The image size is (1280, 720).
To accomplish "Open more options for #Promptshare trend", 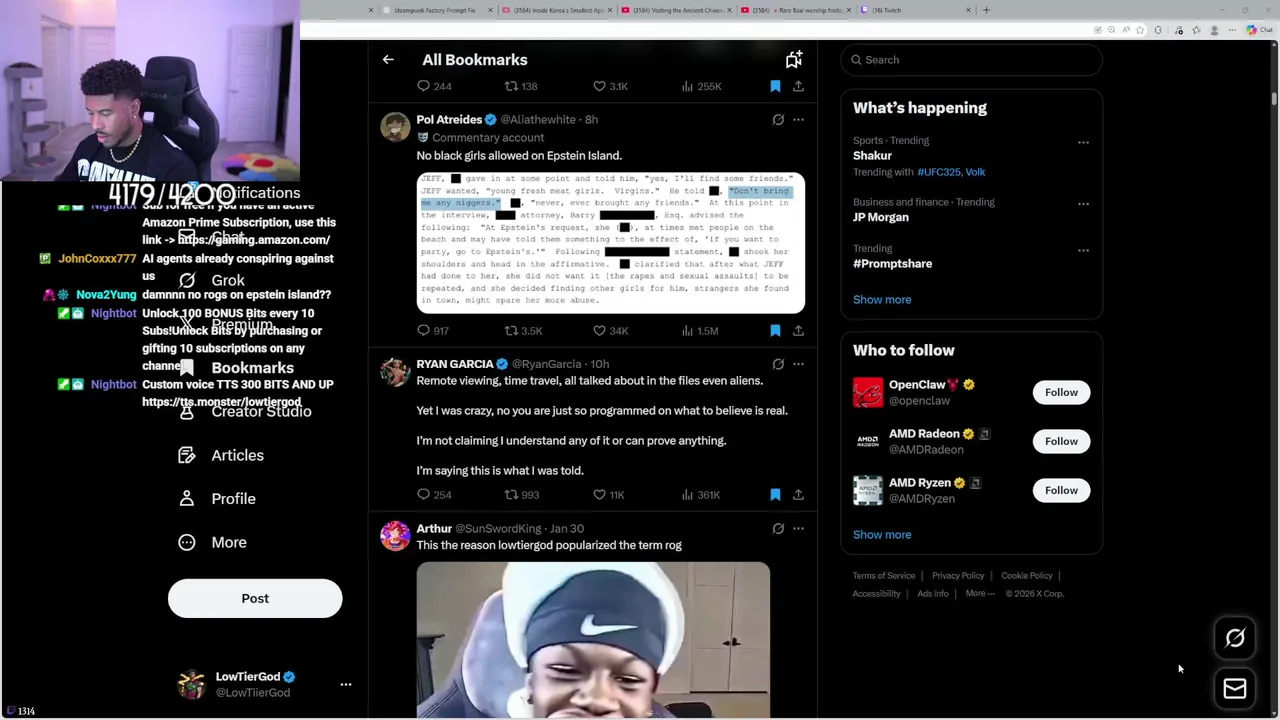I will coord(1083,251).
